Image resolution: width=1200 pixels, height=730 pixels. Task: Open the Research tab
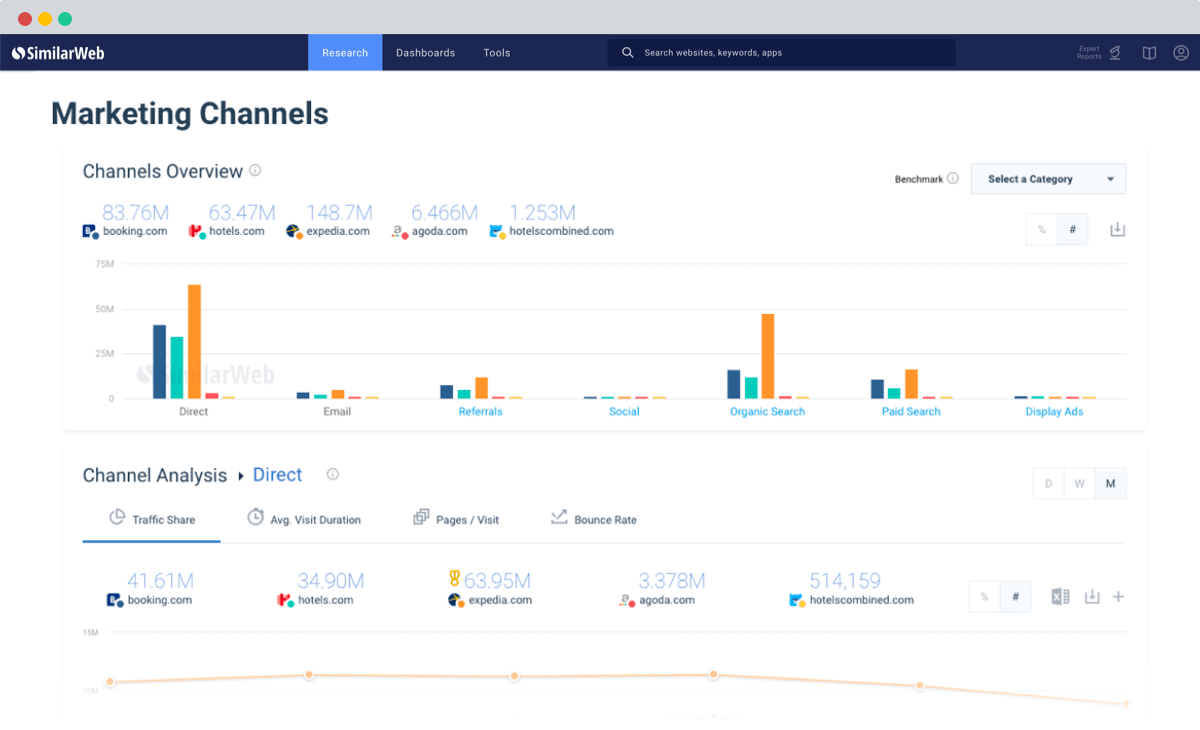[345, 53]
